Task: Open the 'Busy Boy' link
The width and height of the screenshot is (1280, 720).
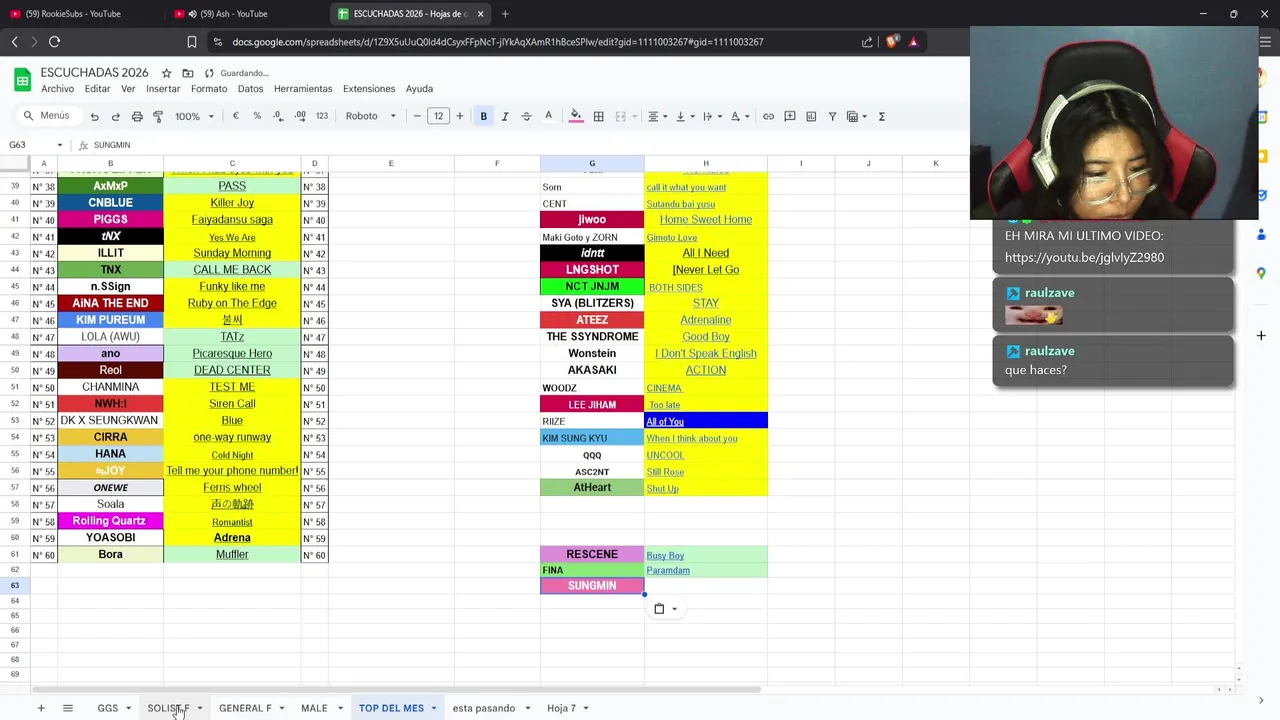Action: click(x=665, y=556)
